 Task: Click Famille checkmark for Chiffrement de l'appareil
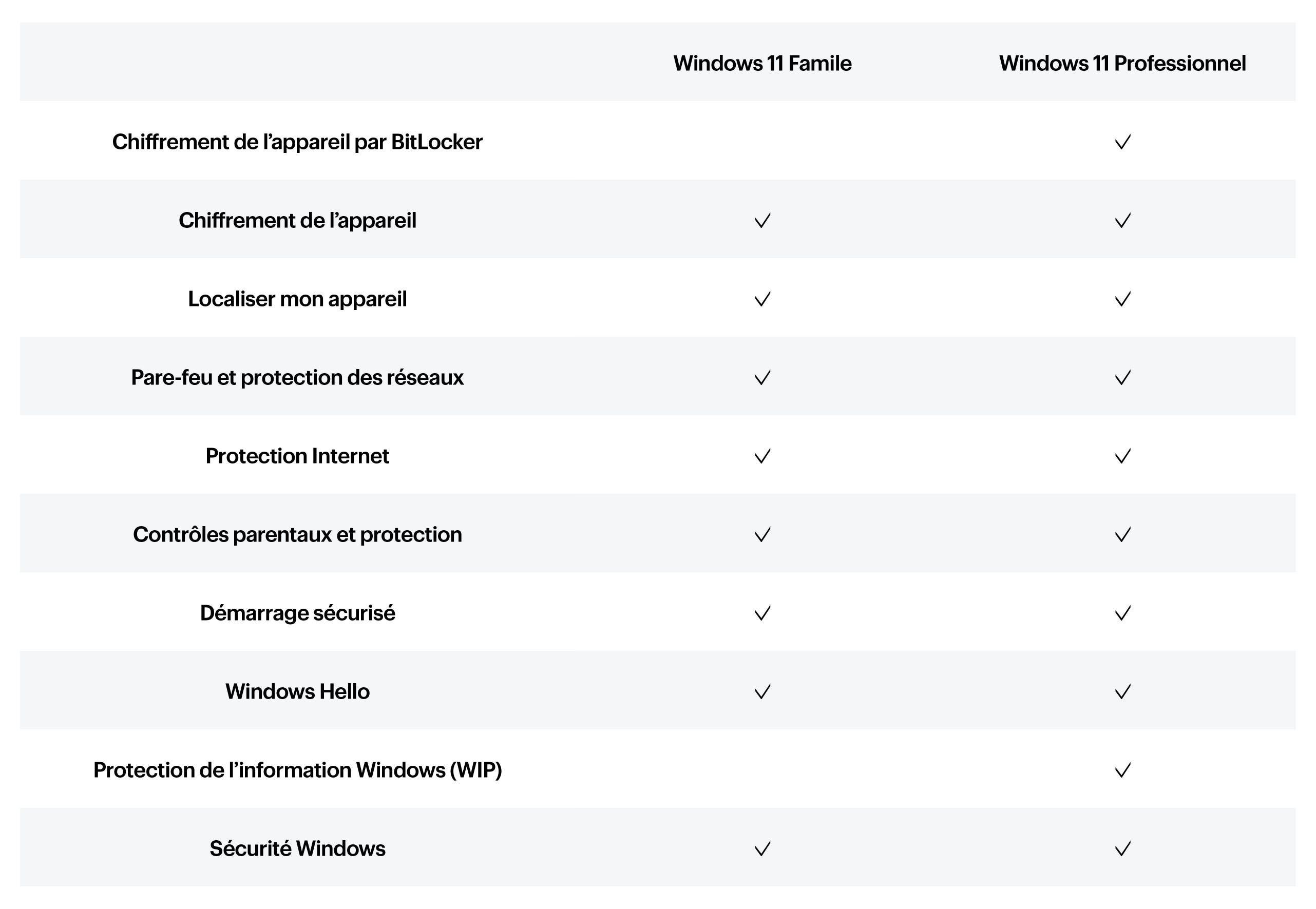(762, 220)
